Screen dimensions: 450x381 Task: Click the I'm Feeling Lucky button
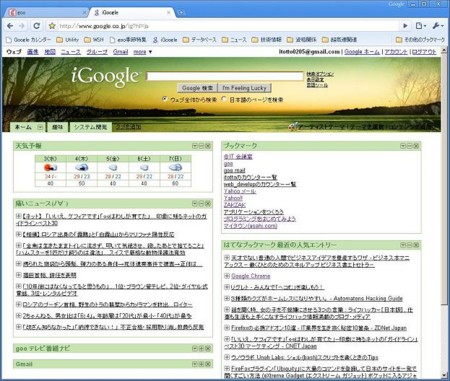tap(244, 88)
